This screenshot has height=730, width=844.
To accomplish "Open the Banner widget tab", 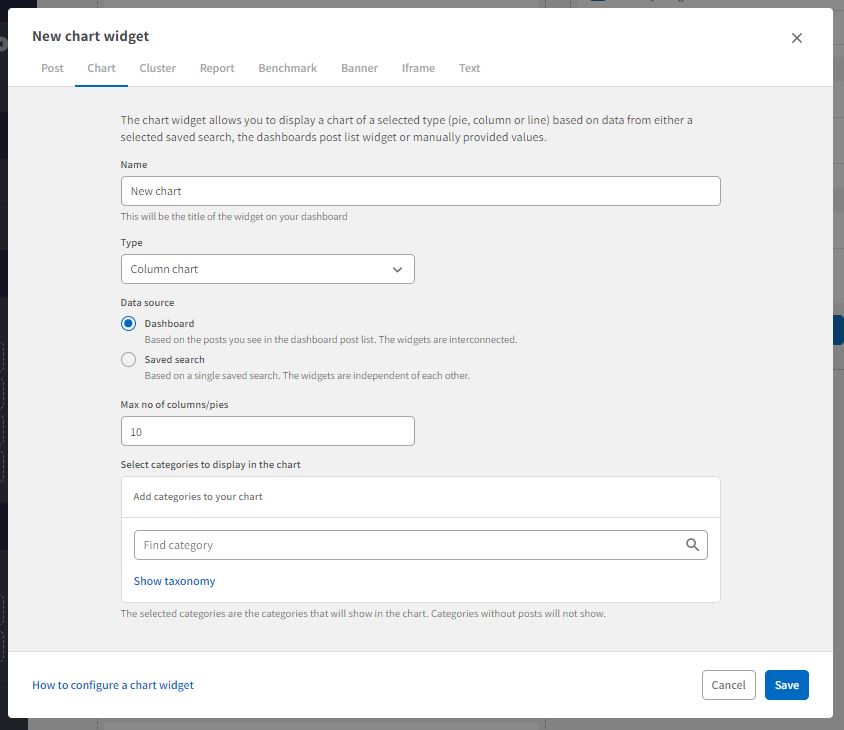I will pos(359,68).
